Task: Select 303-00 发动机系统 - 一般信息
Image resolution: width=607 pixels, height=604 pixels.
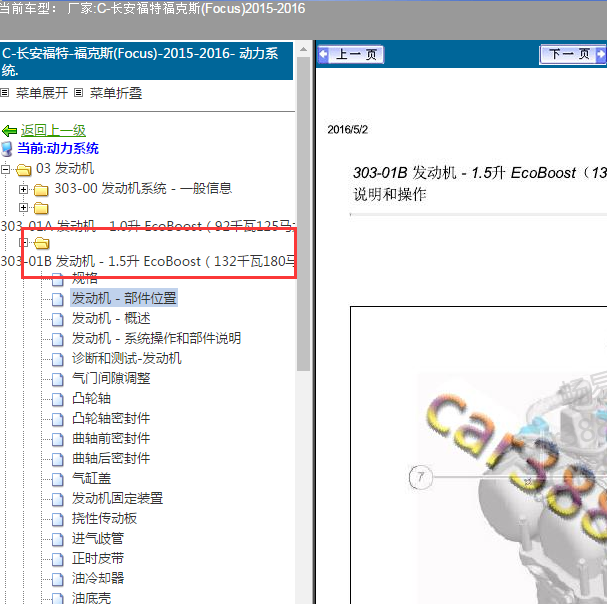Action: tap(143, 188)
